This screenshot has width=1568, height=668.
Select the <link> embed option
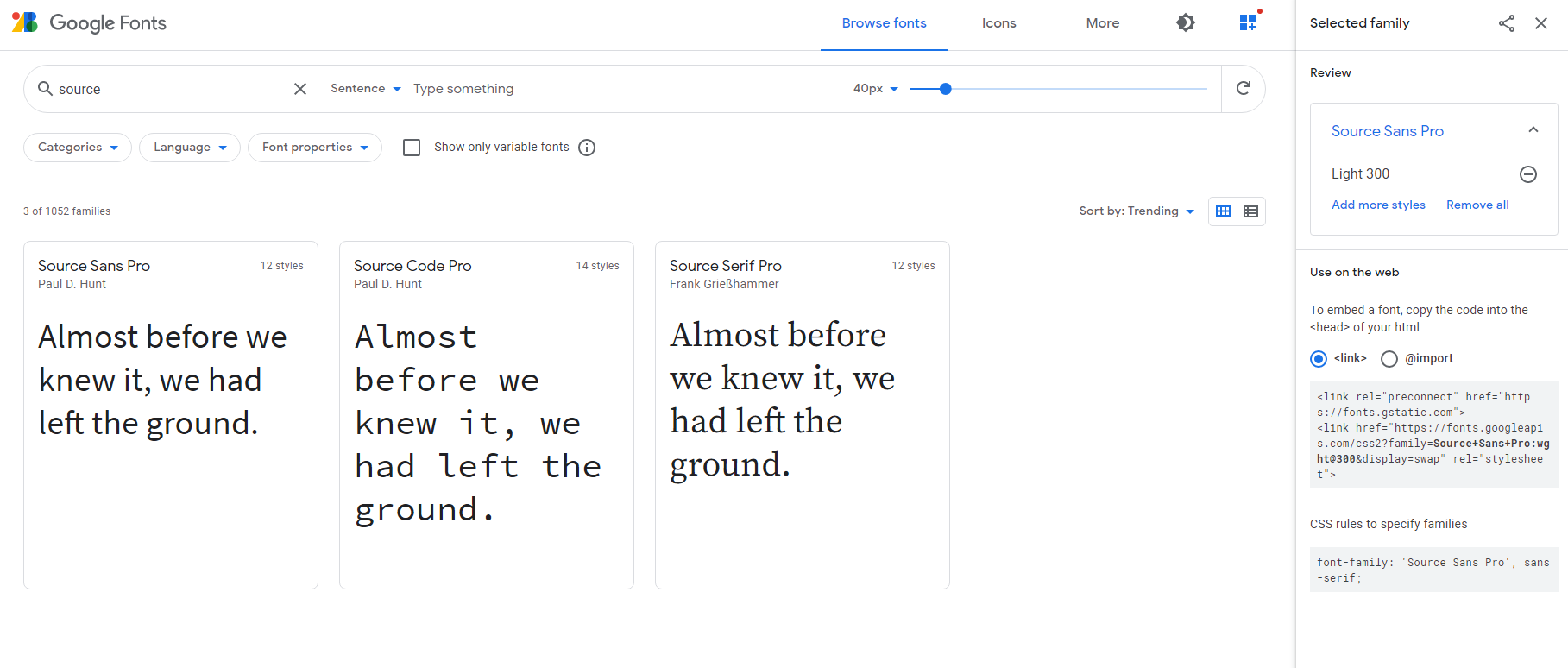[1319, 359]
